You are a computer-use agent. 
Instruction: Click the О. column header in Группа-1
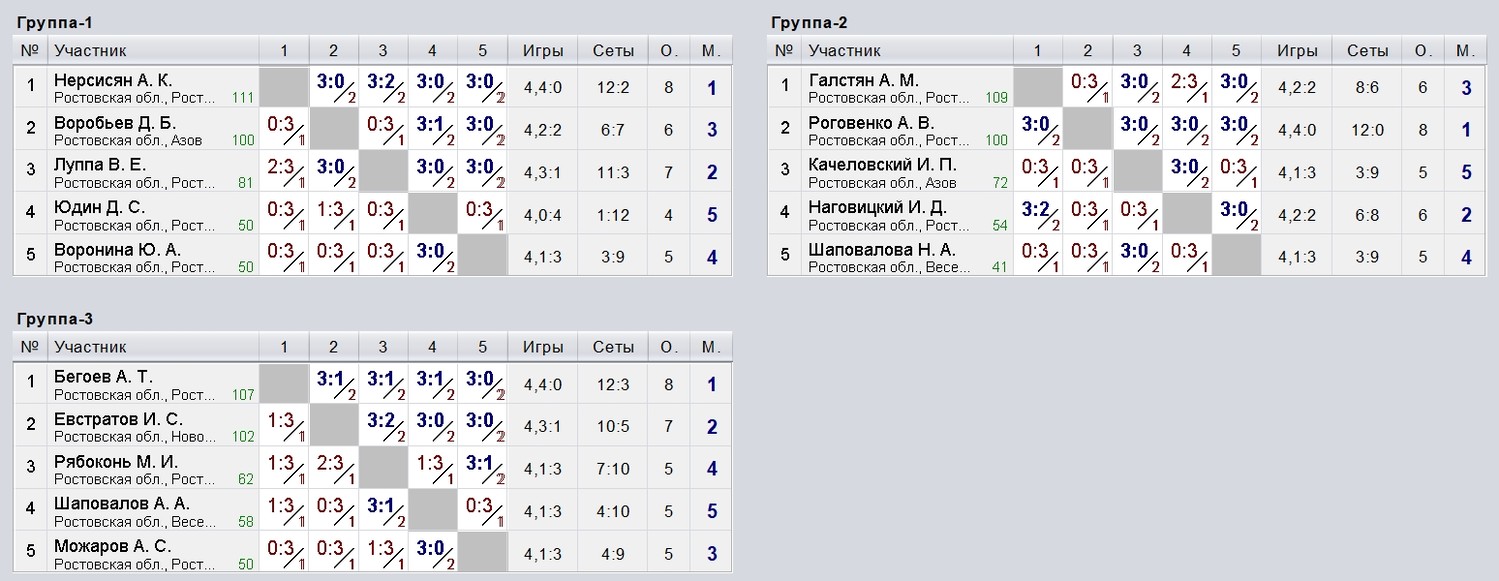[668, 51]
